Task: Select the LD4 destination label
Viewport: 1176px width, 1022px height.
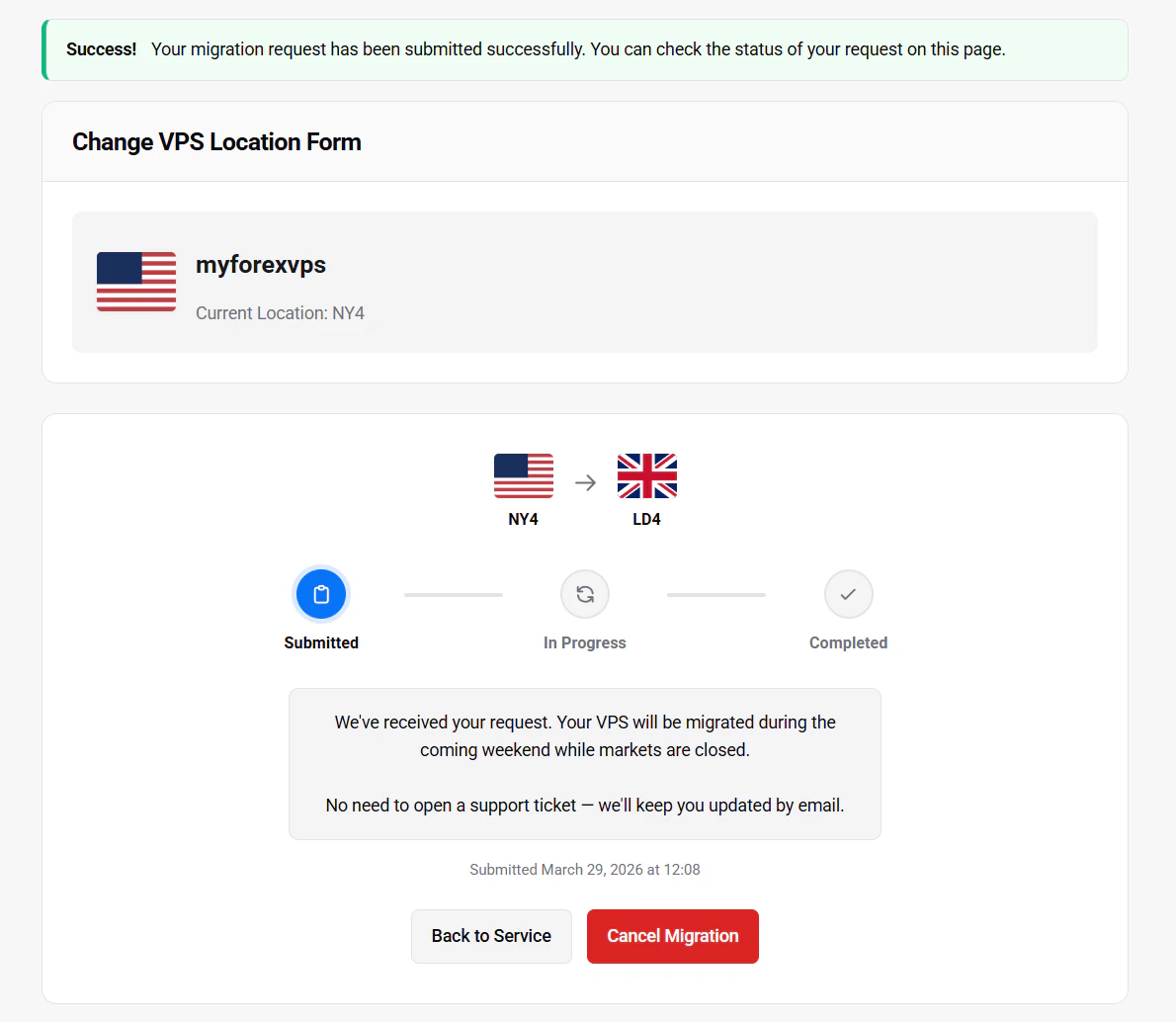Action: (647, 517)
